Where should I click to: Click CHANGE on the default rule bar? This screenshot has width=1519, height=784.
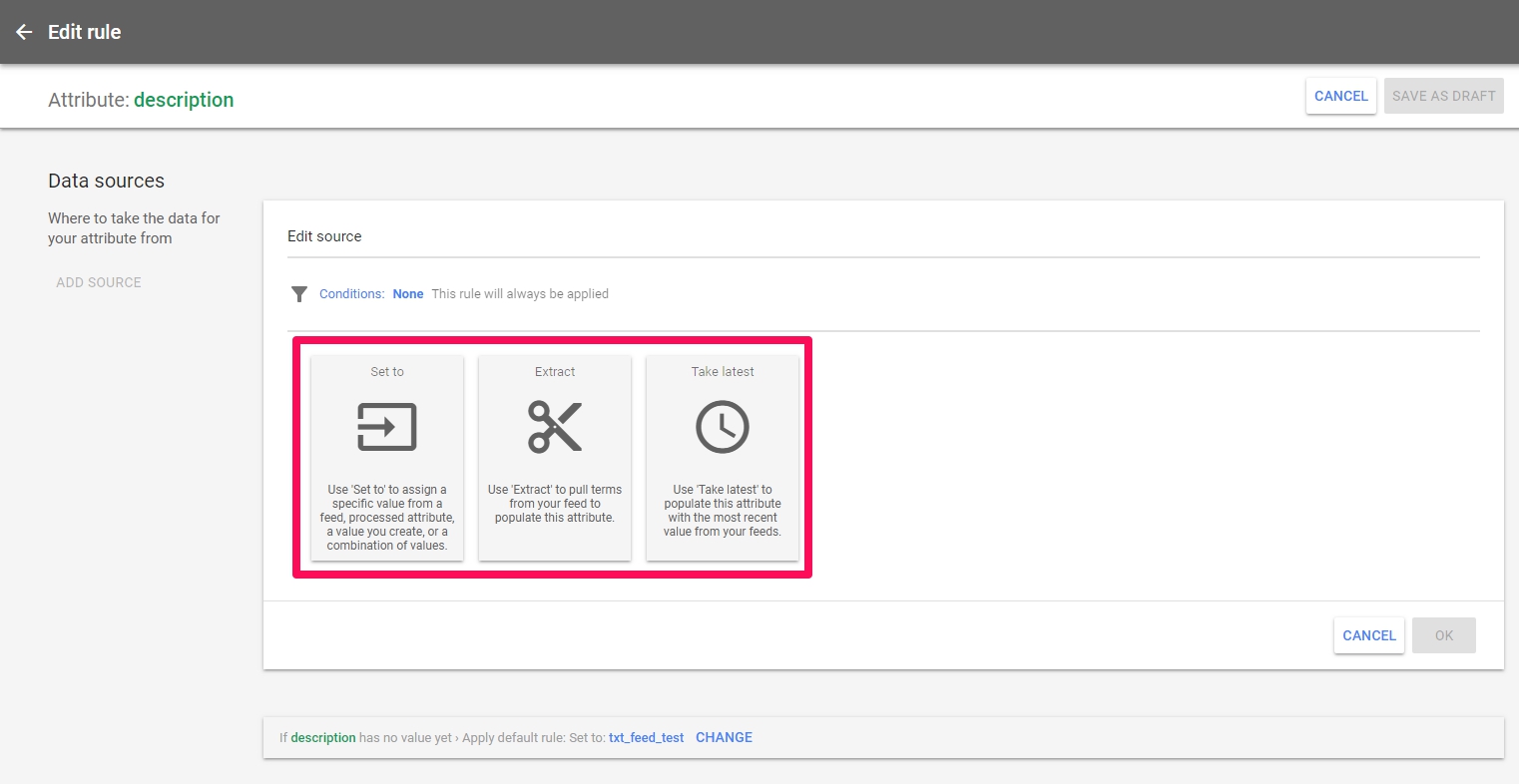724,737
